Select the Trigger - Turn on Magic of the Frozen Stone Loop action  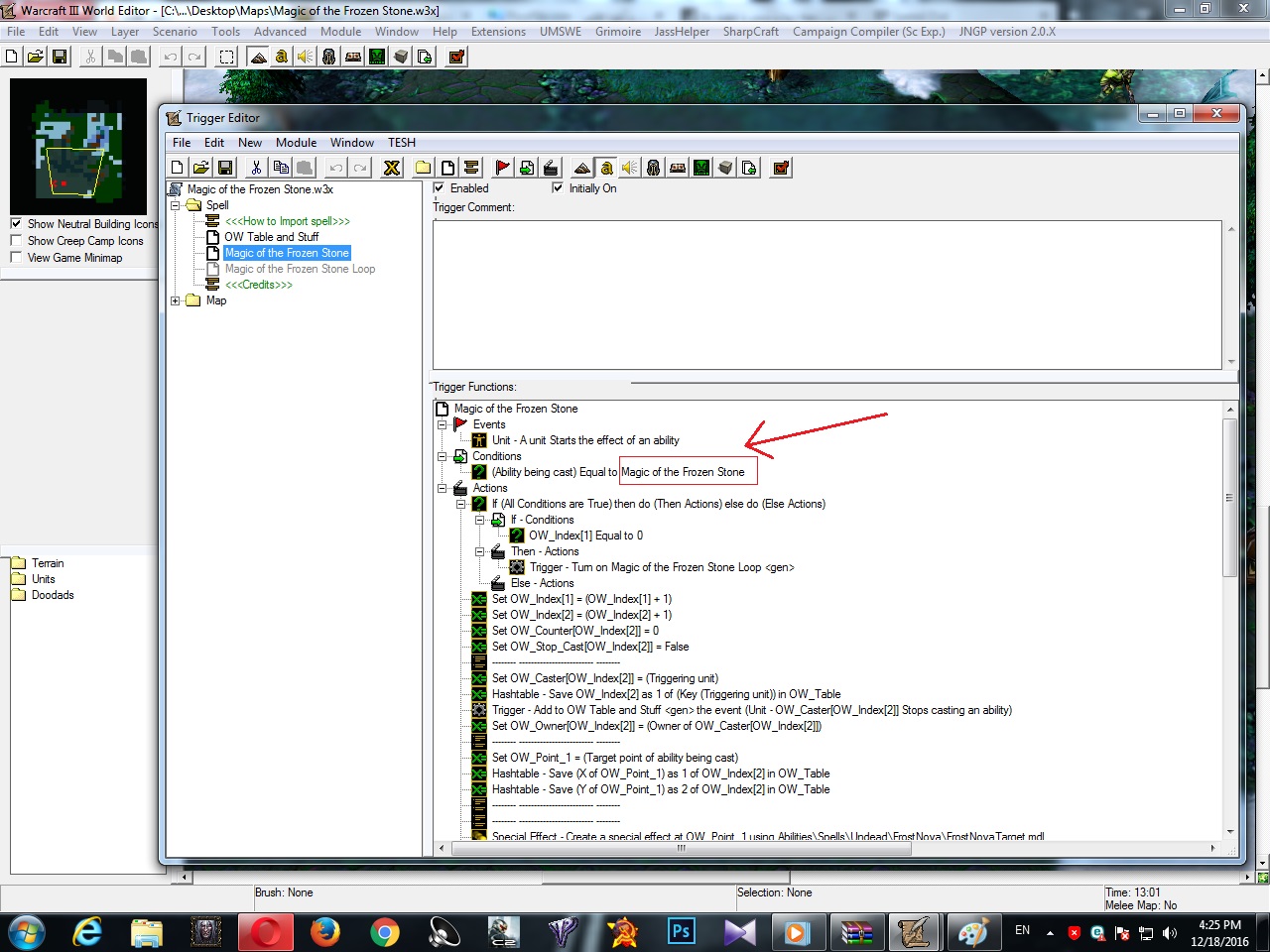pyautogui.click(x=662, y=567)
